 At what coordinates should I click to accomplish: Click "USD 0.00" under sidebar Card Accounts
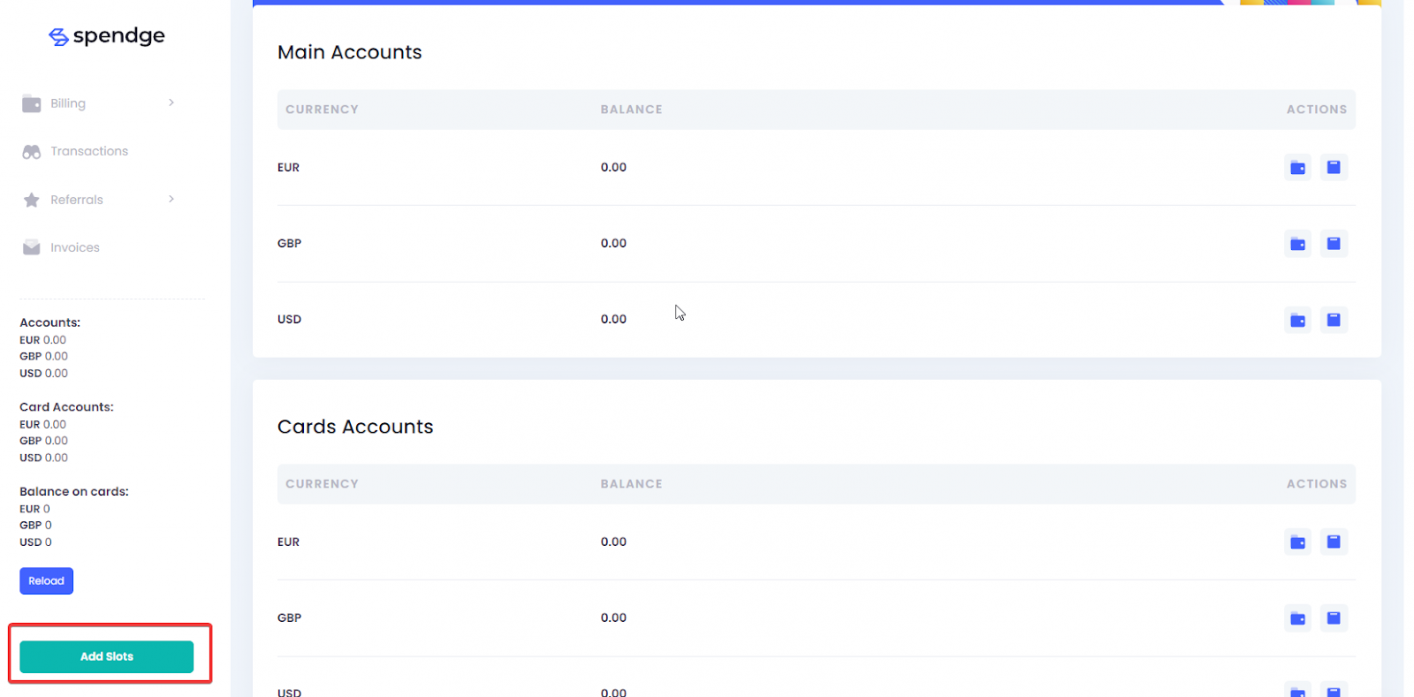pos(44,458)
